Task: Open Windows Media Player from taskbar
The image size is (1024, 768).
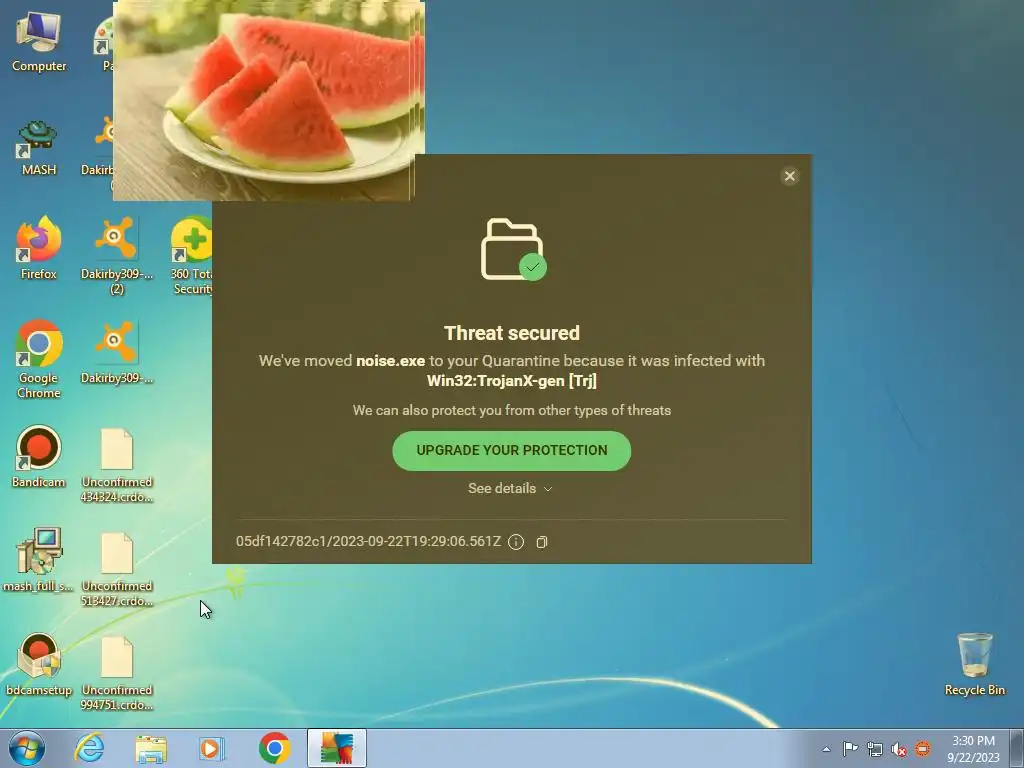Action: [211, 748]
